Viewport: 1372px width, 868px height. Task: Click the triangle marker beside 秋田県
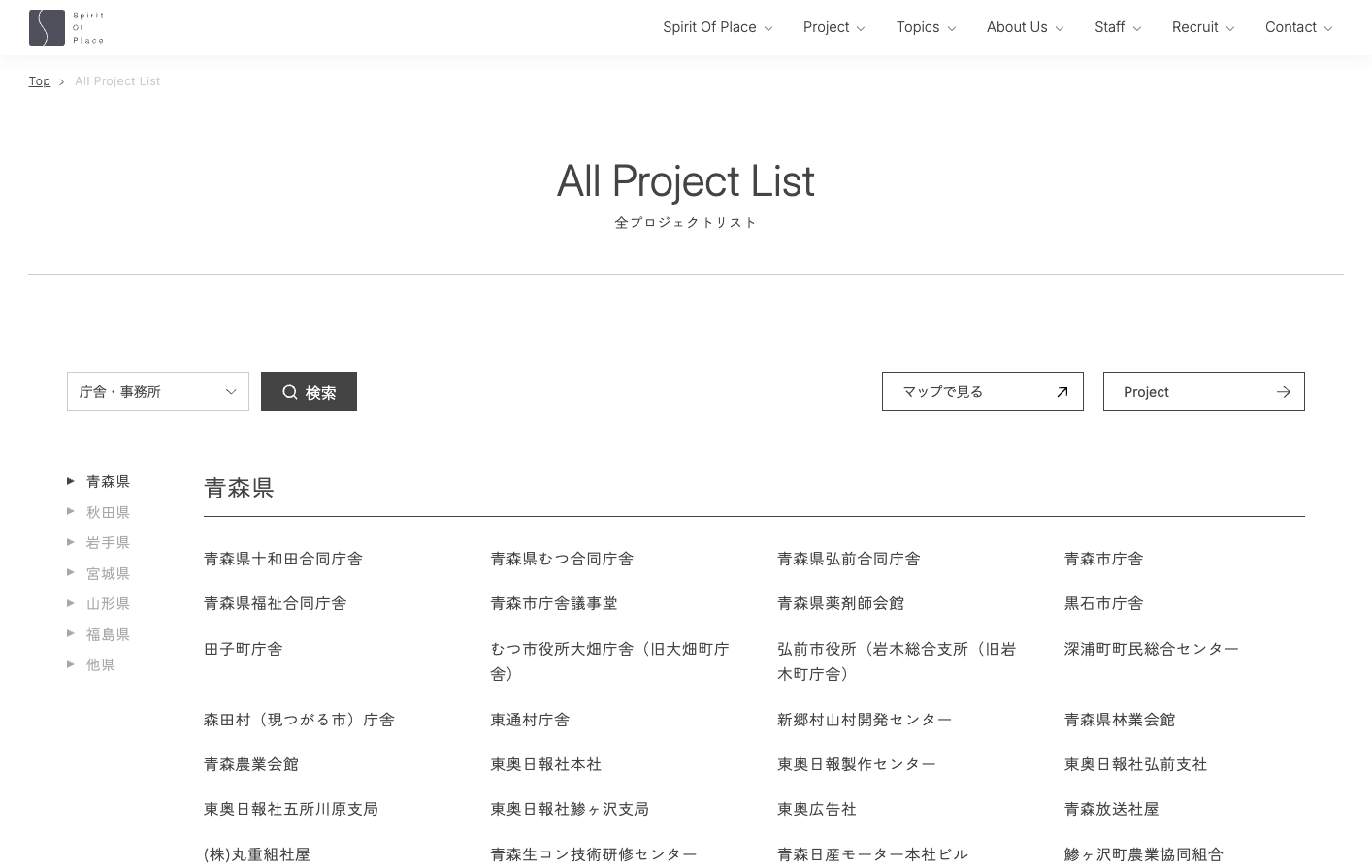click(71, 511)
